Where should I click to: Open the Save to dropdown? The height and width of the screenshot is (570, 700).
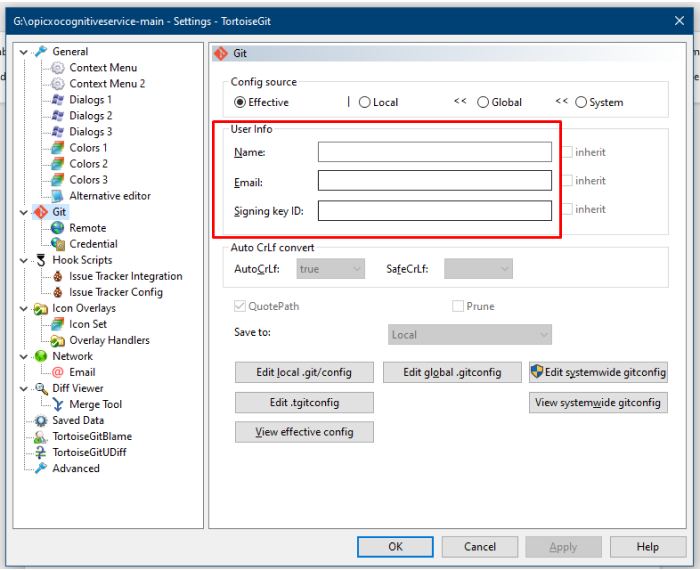point(470,335)
